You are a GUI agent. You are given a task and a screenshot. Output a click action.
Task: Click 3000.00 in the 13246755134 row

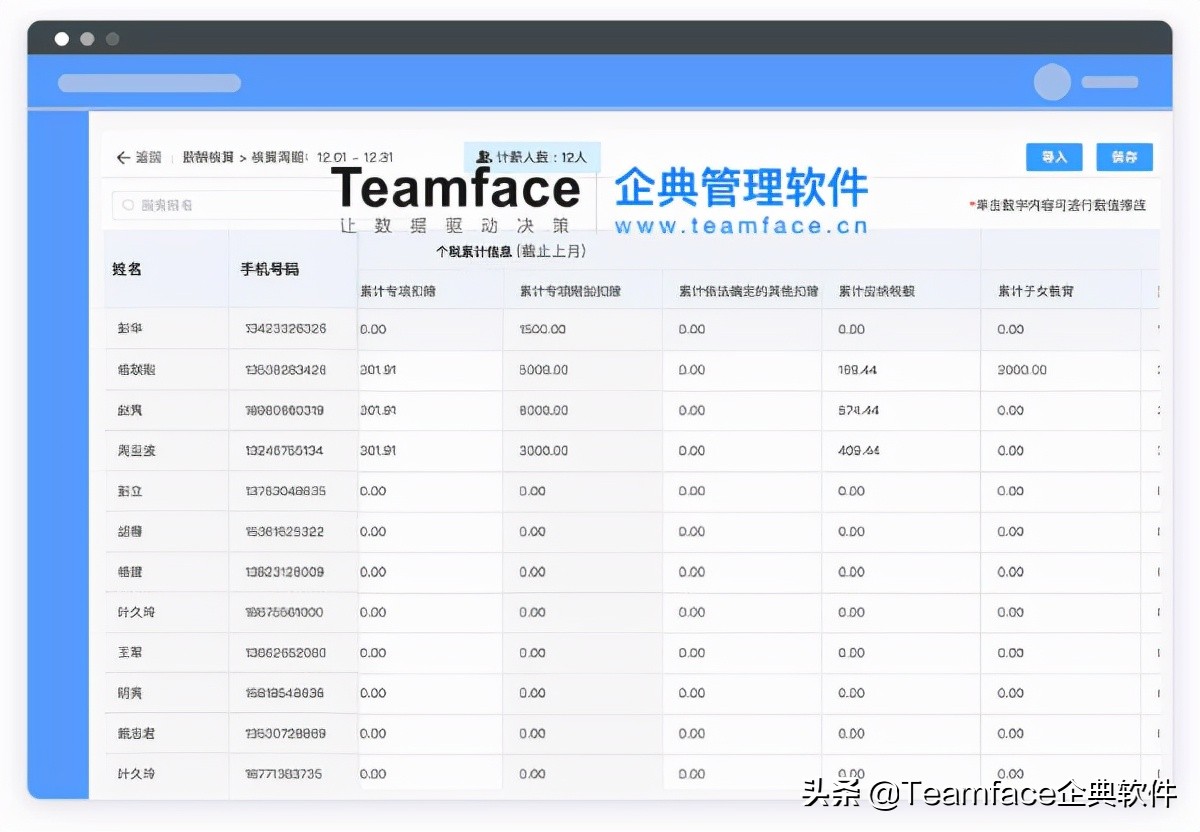coord(544,451)
